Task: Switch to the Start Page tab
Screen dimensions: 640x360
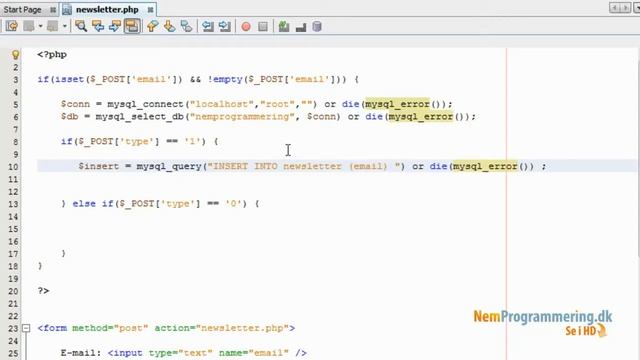Action: coord(22,9)
